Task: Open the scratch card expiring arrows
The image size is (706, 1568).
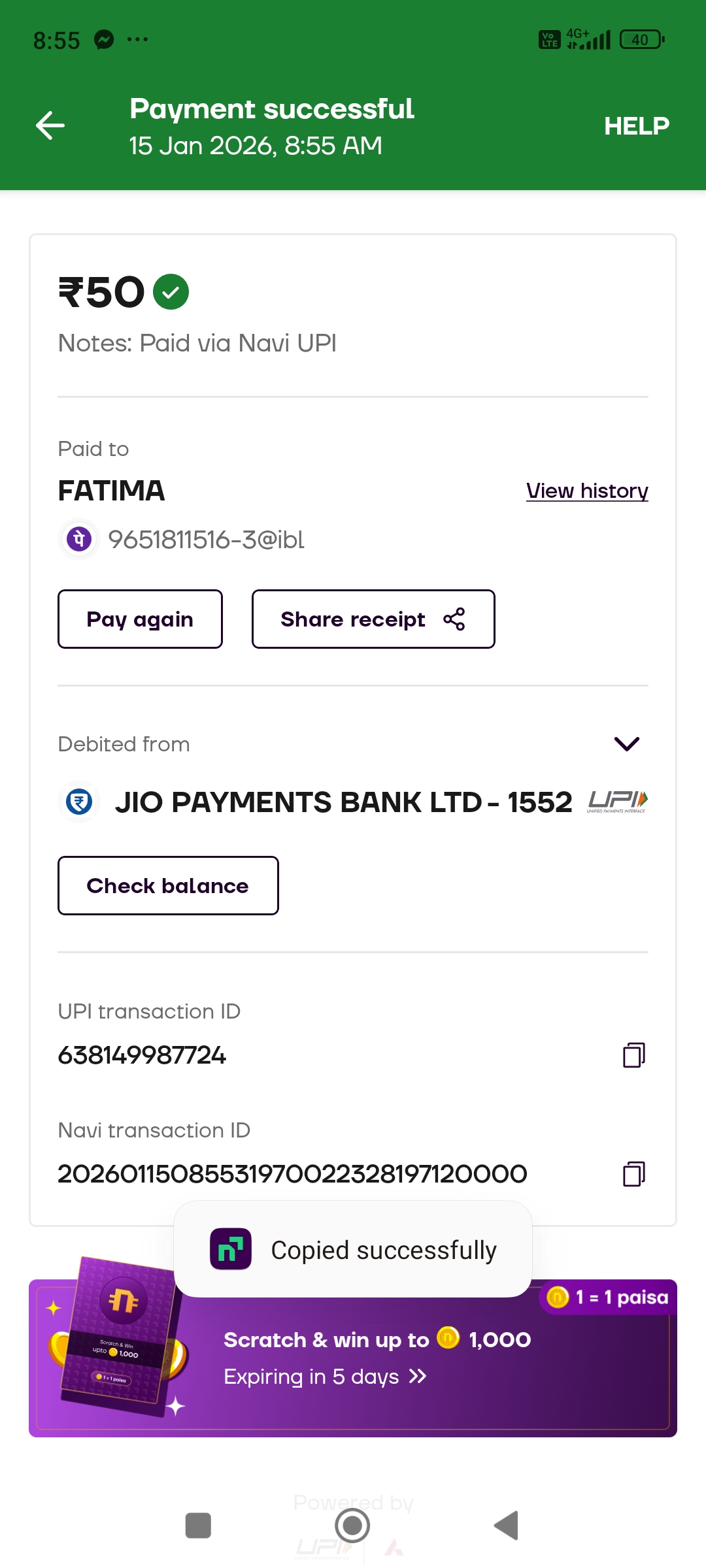Action: pyautogui.click(x=418, y=1377)
